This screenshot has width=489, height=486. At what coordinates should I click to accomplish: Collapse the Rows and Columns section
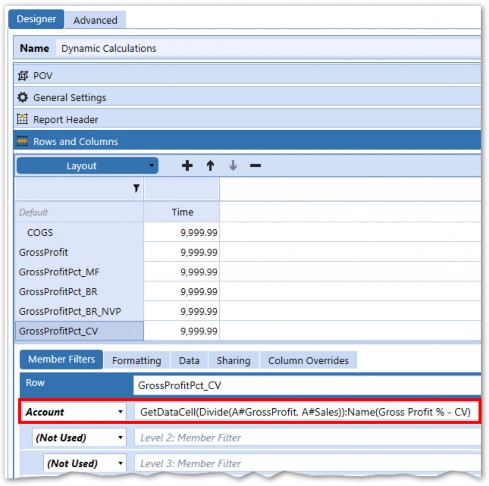point(247,141)
